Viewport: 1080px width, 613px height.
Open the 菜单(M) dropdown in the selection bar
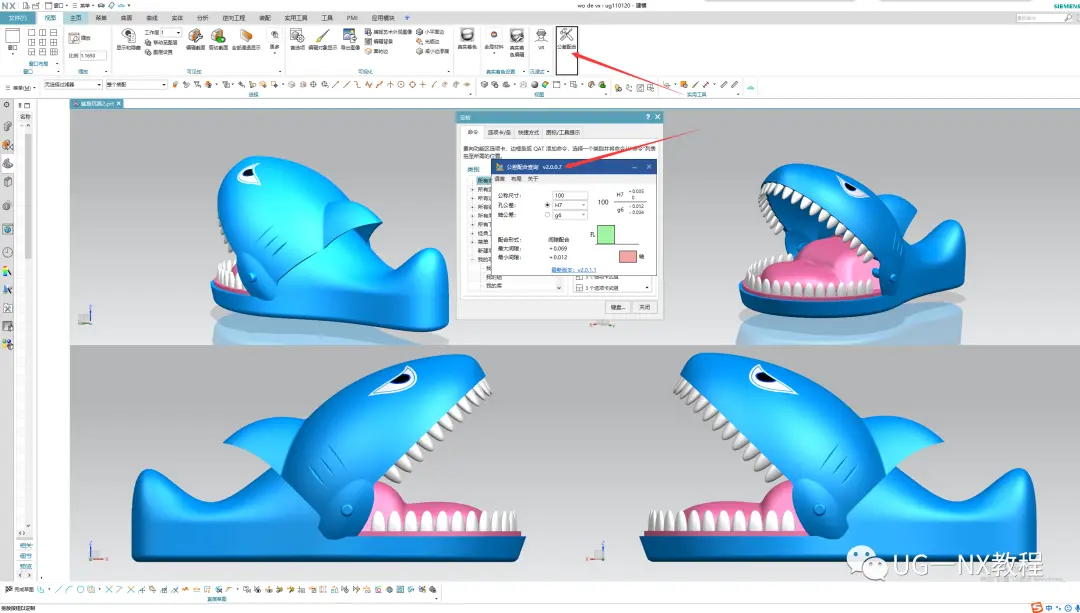pyautogui.click(x=21, y=87)
